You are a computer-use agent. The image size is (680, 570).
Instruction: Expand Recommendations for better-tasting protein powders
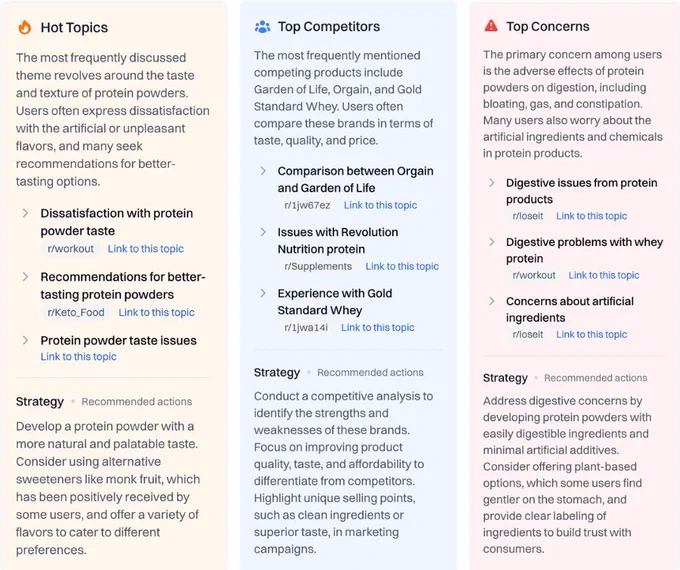pyautogui.click(x=26, y=277)
